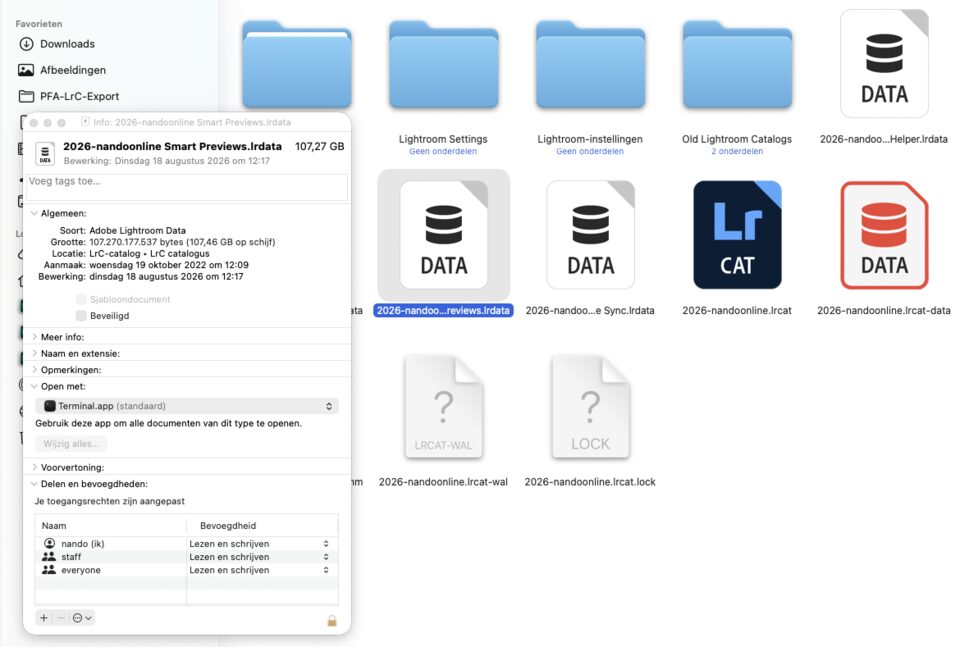Image resolution: width=960 pixels, height=647 pixels.
Task: Click the Info title bar file name
Action: [x=192, y=122]
